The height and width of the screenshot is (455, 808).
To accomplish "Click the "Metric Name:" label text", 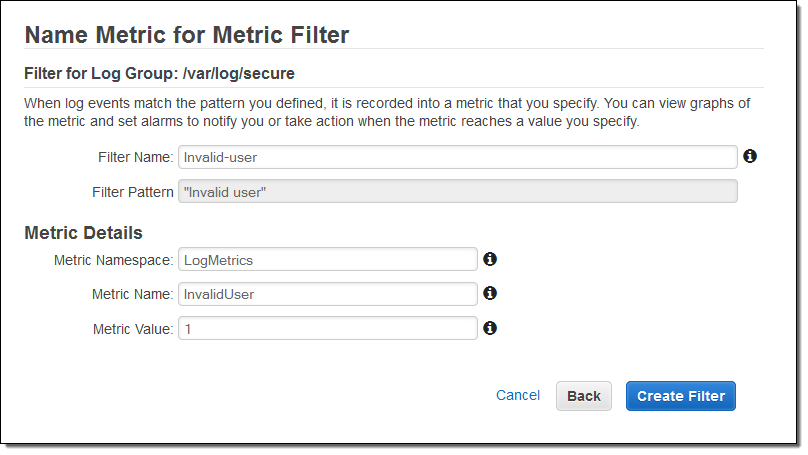I will tap(133, 294).
